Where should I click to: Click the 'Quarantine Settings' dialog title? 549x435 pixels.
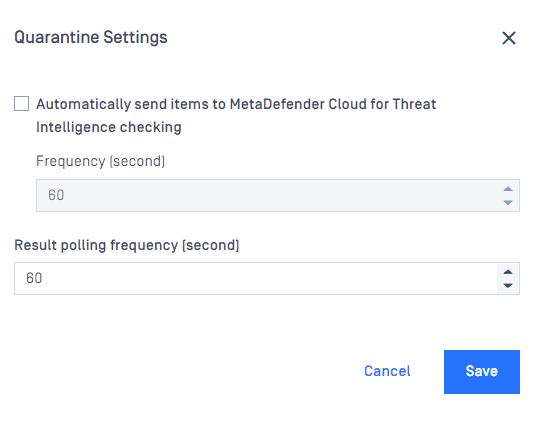pyautogui.click(x=91, y=37)
